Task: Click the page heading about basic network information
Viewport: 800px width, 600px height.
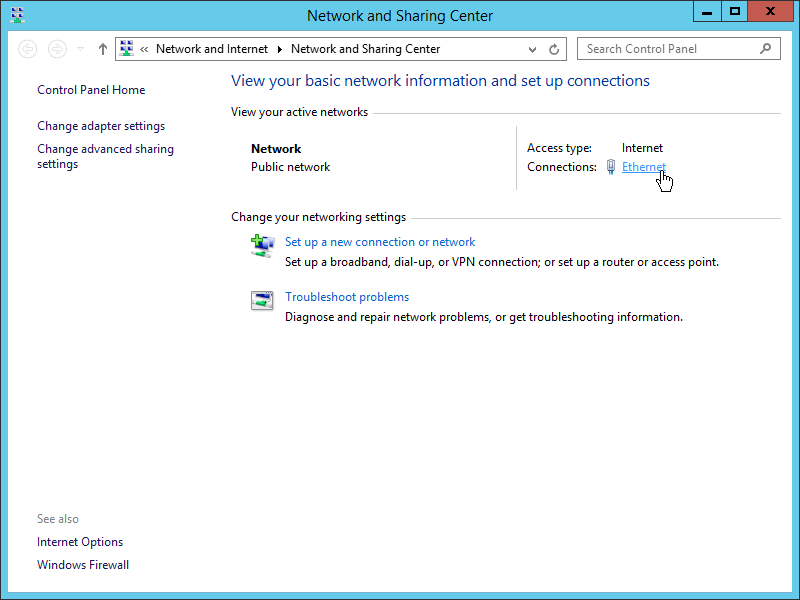Action: tap(440, 81)
